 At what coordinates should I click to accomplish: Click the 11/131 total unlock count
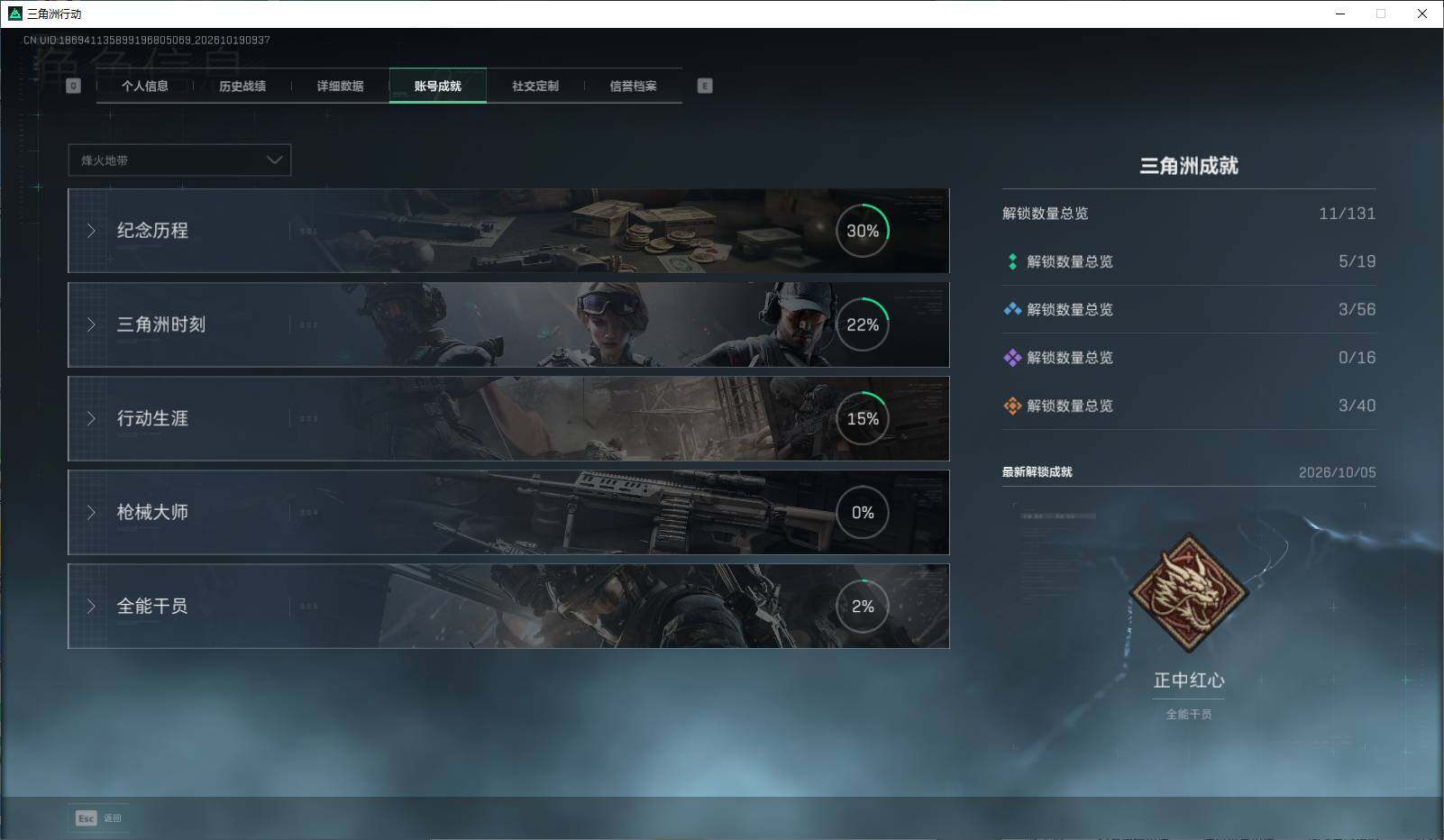(x=1347, y=214)
